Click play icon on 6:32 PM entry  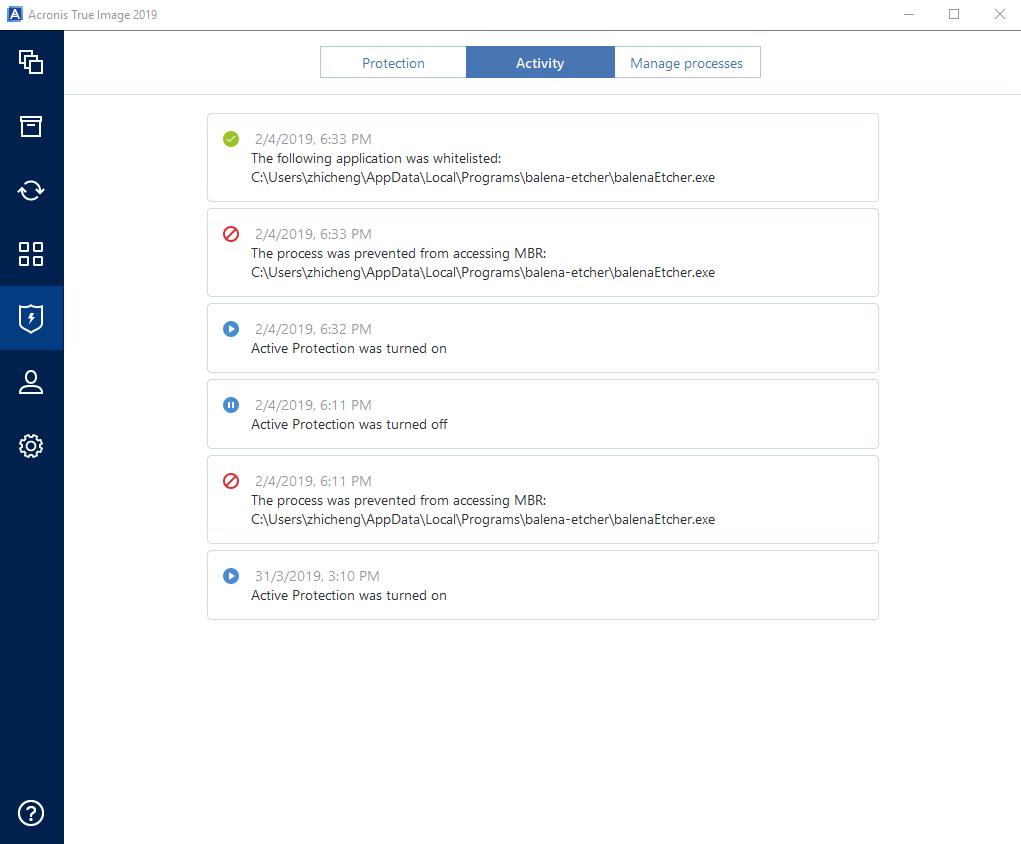pos(231,329)
